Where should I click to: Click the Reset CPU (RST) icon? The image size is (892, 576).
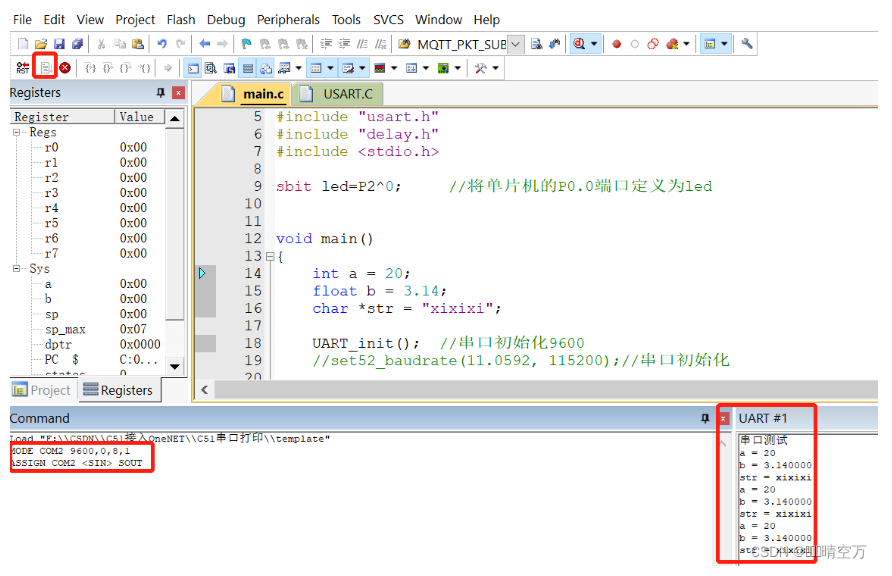22,68
